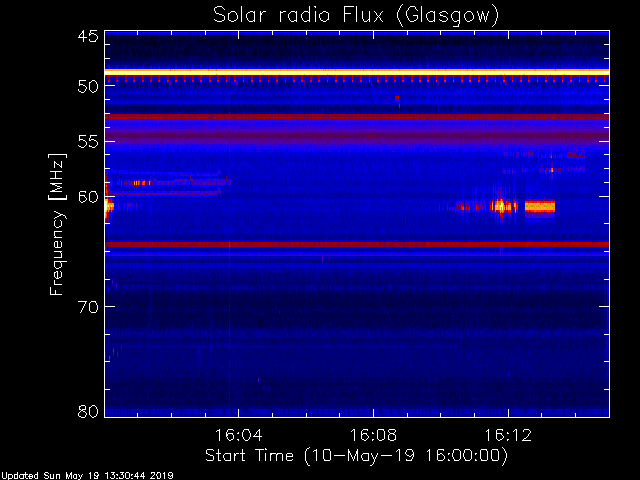The image size is (640, 480).
Task: Click the bright yellow burst block after 16:12
Action: point(540,207)
